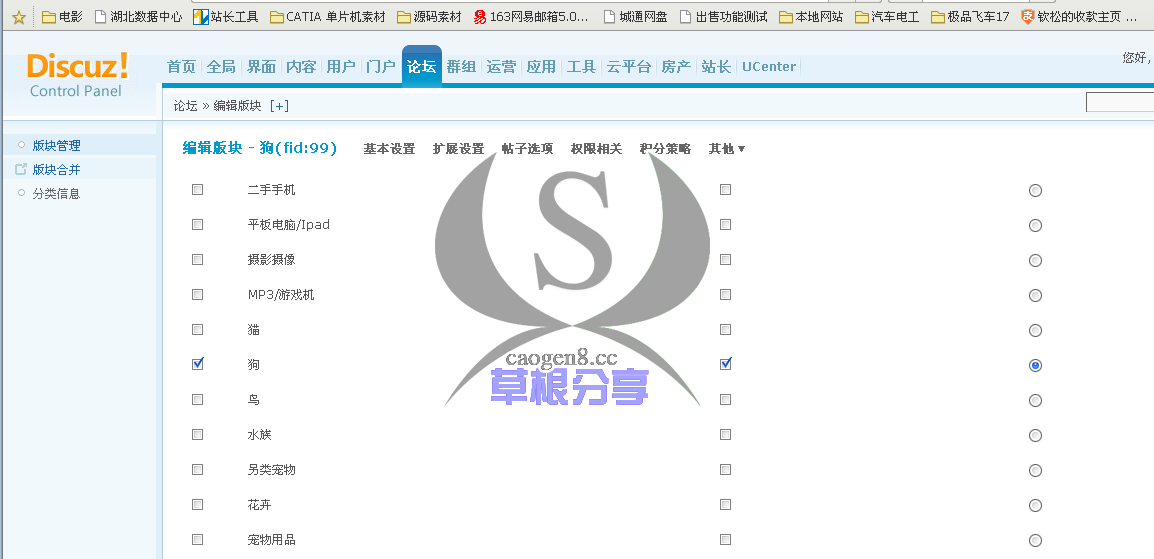Open the 用户 top navigation tab
Screen dimensions: 1154x559
click(341, 67)
